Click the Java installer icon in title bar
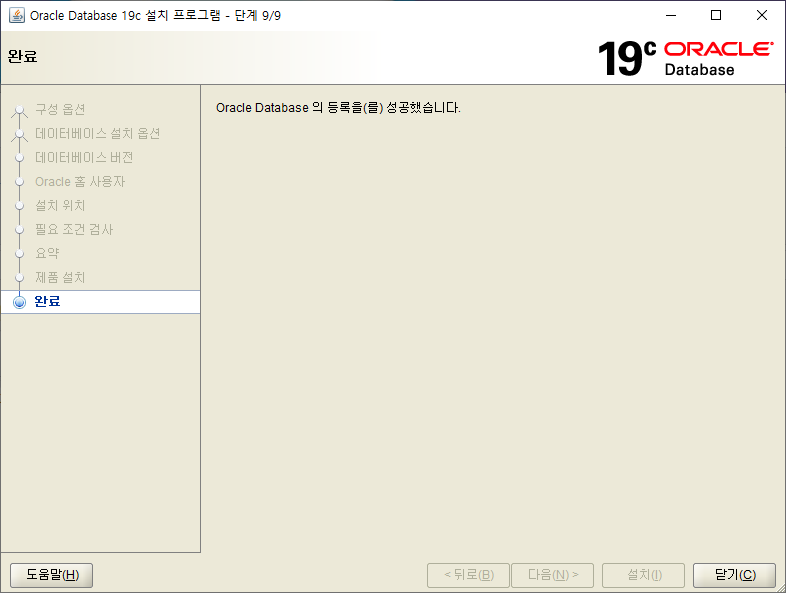Image resolution: width=786 pixels, height=593 pixels. (x=17, y=15)
